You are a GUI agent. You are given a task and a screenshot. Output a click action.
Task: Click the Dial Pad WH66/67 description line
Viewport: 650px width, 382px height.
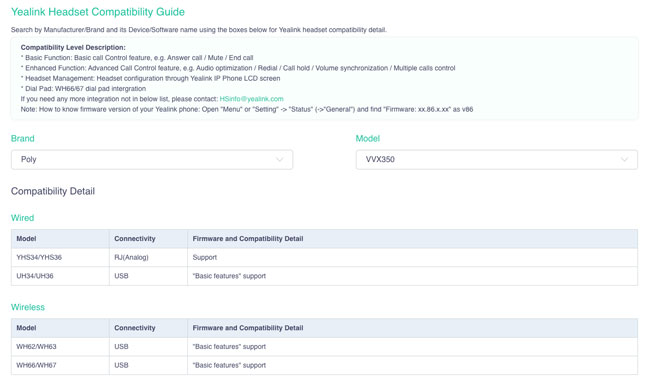pos(83,89)
